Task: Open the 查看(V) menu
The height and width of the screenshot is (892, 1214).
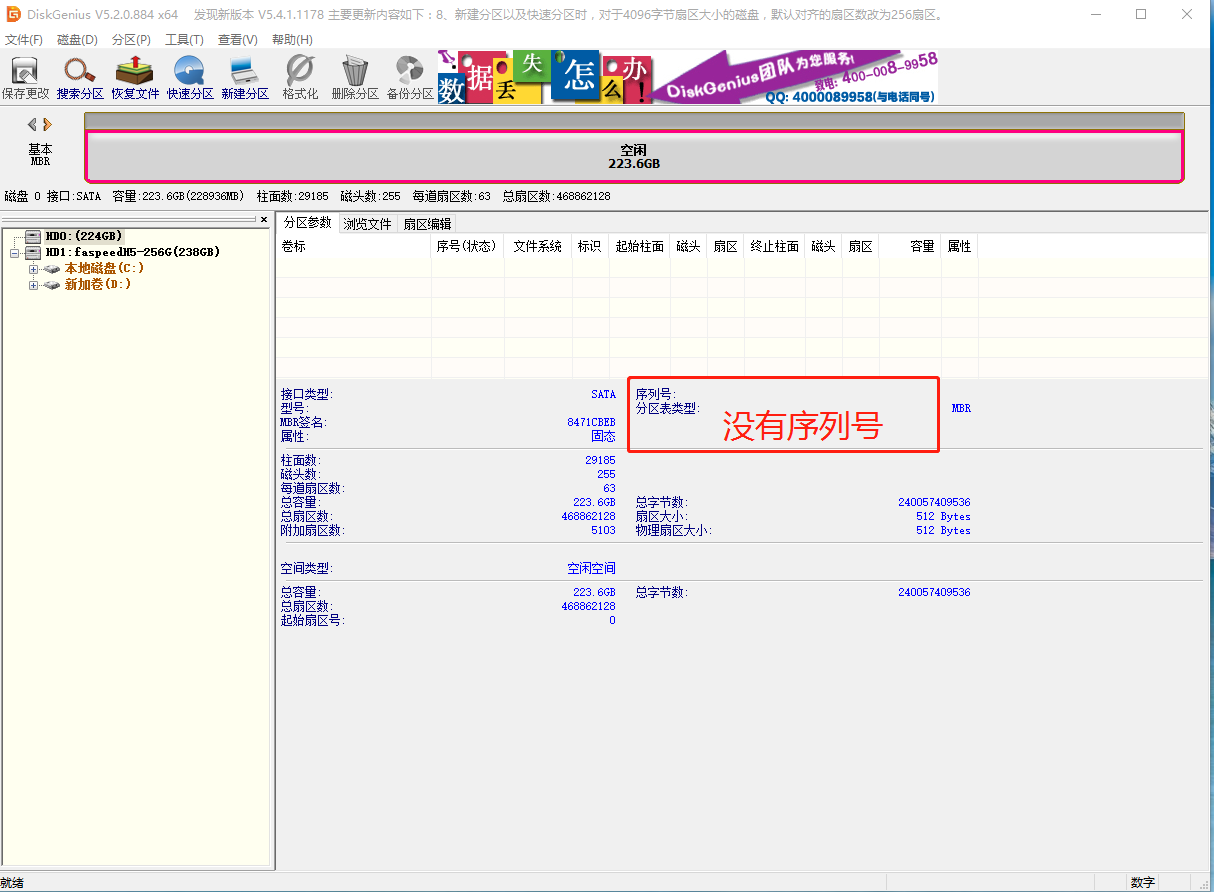Action: pos(237,39)
